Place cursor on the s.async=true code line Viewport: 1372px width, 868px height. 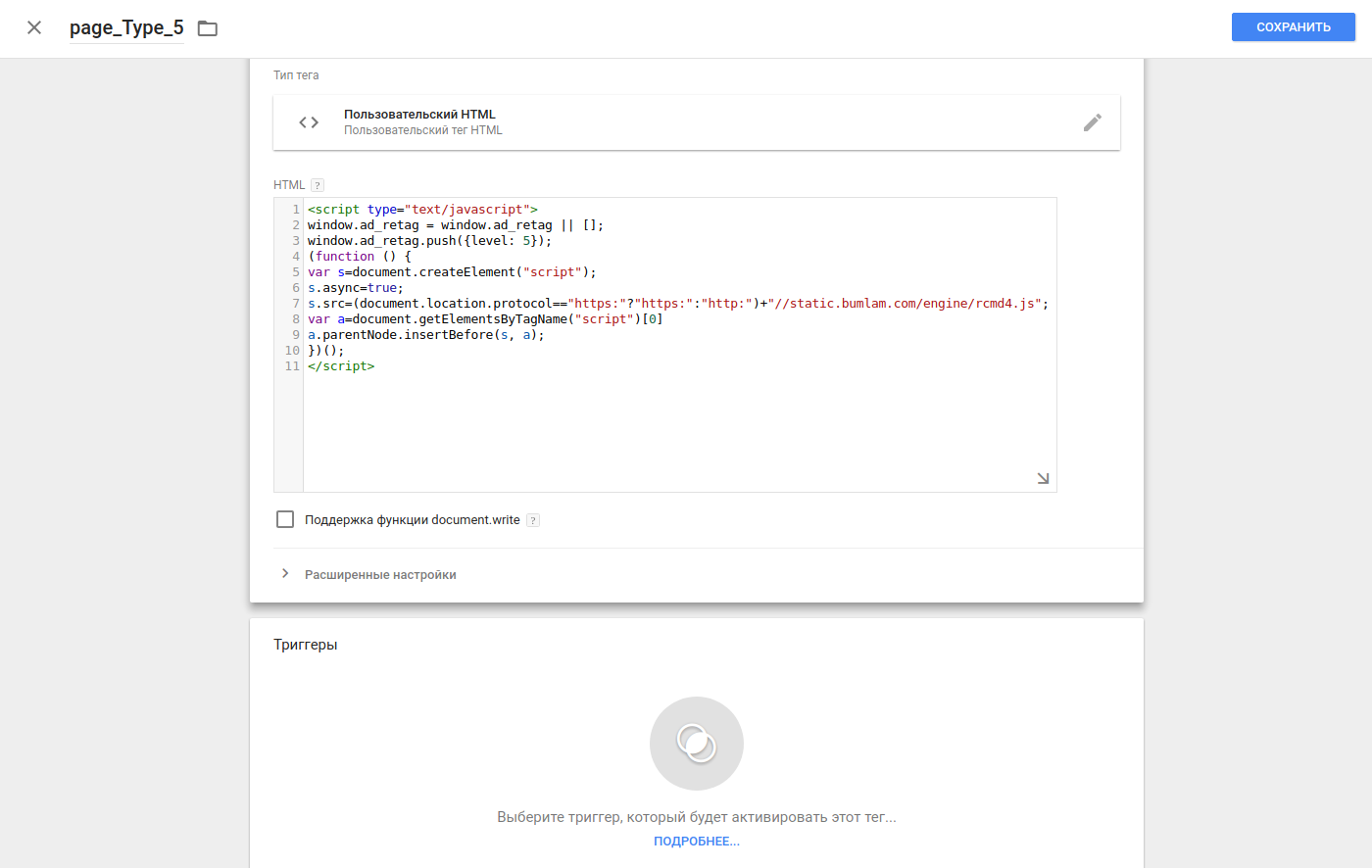pyautogui.click(x=355, y=288)
